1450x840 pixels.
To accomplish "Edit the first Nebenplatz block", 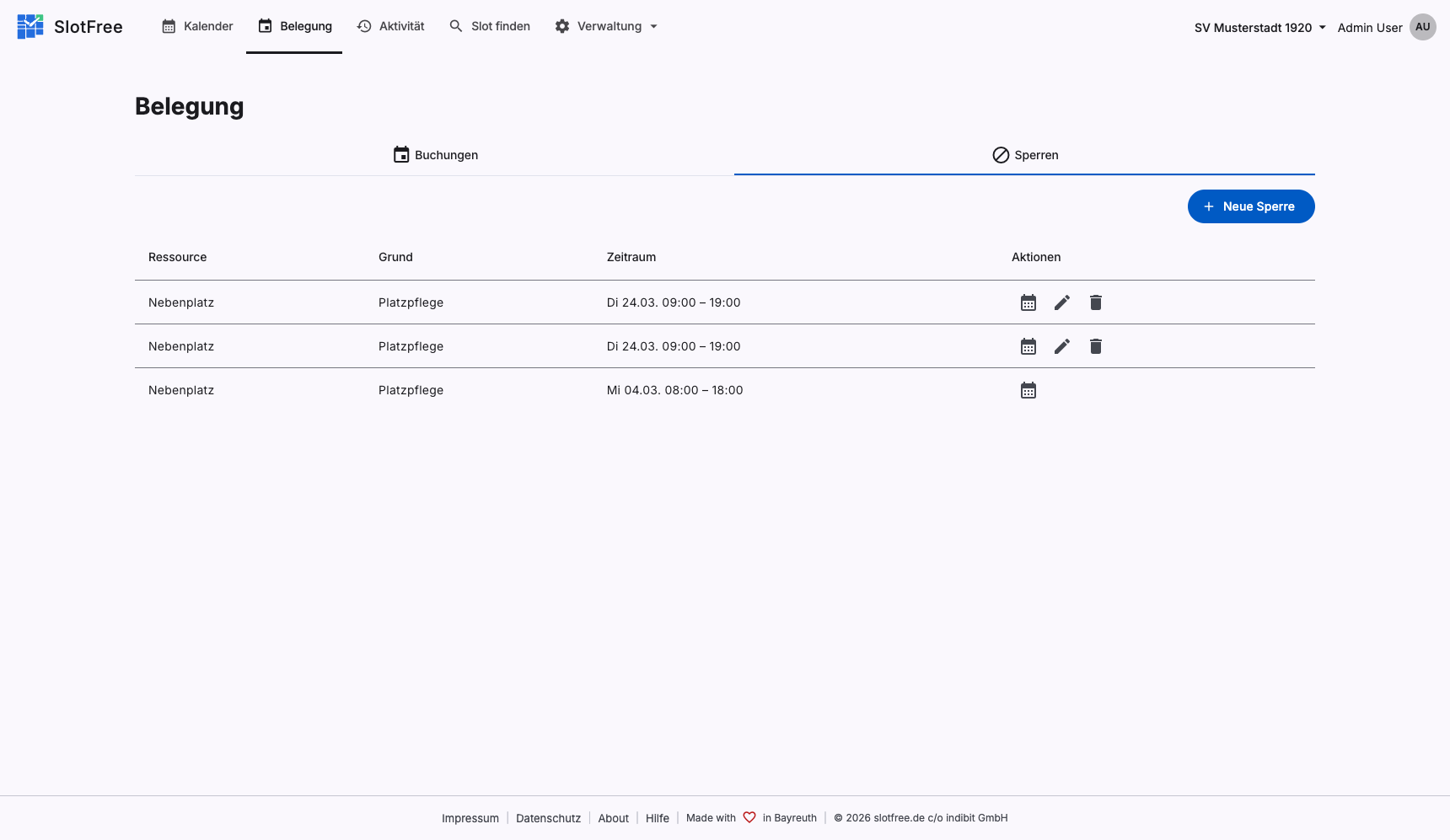I will tap(1061, 302).
